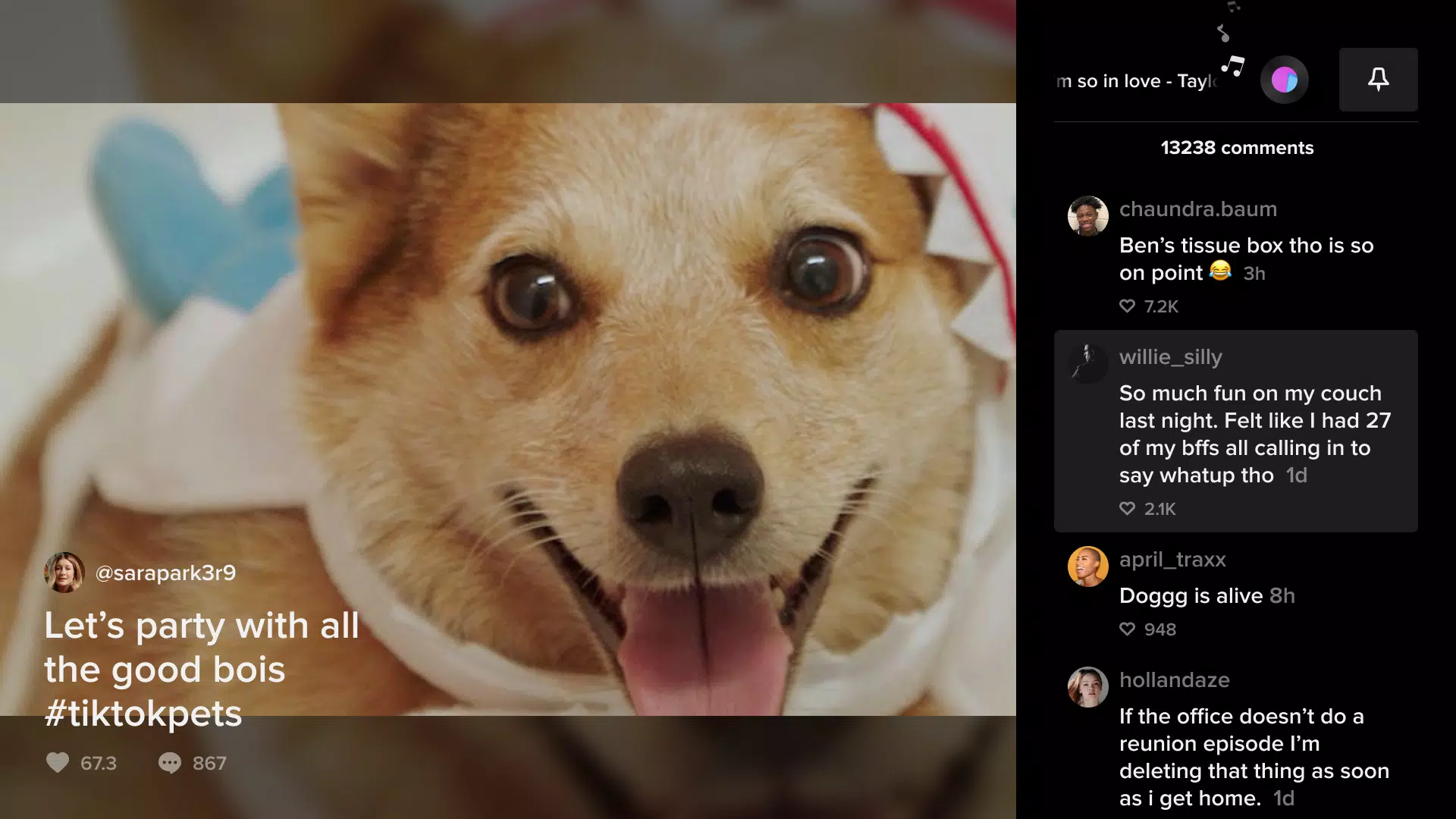Select the 867 comments count

pyautogui.click(x=209, y=762)
